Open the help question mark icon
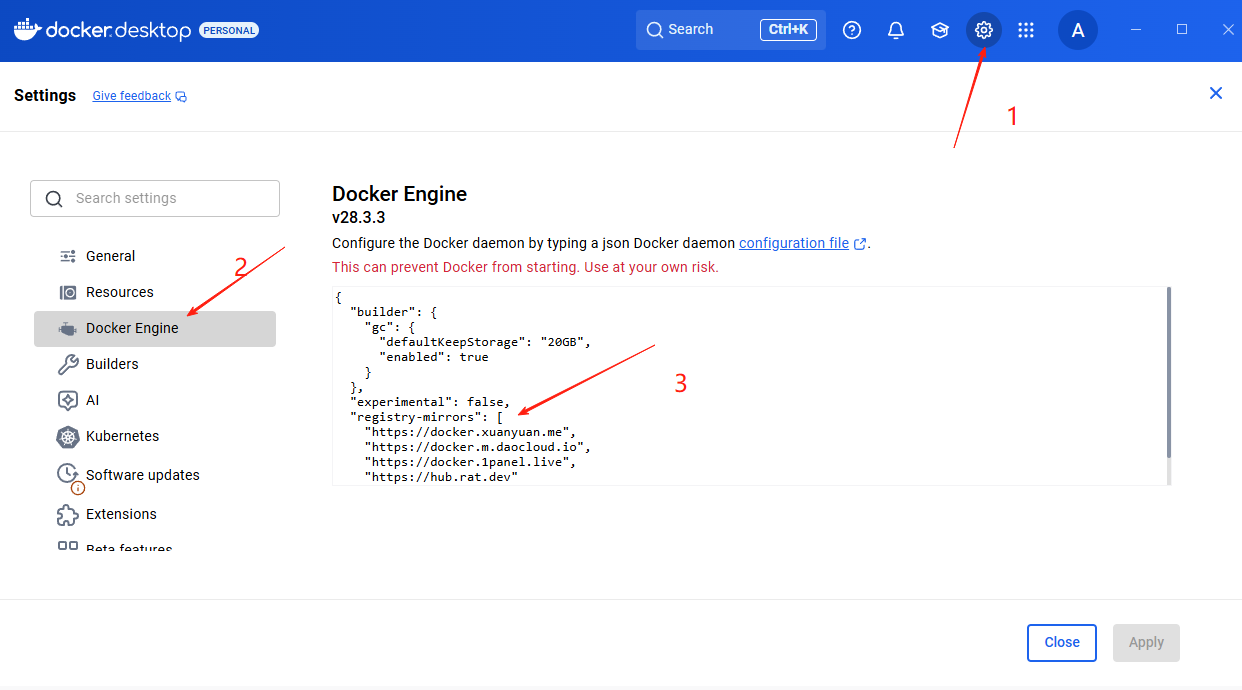This screenshot has width=1242, height=690. click(x=851, y=30)
